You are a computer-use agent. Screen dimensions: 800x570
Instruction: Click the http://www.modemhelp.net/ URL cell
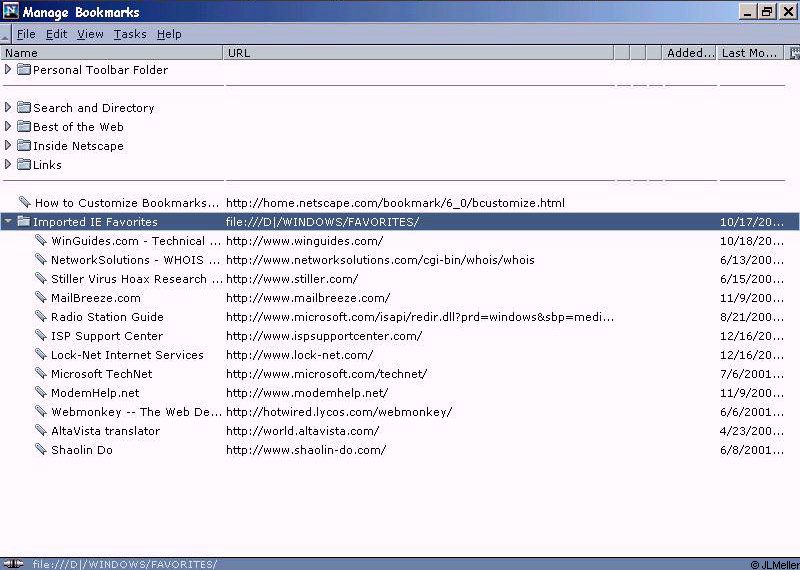coord(307,393)
